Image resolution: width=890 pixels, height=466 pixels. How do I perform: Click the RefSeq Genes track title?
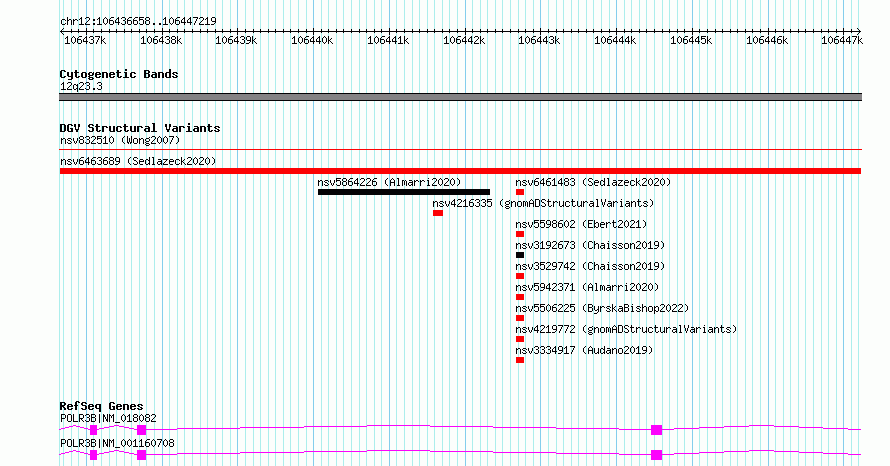click(101, 406)
